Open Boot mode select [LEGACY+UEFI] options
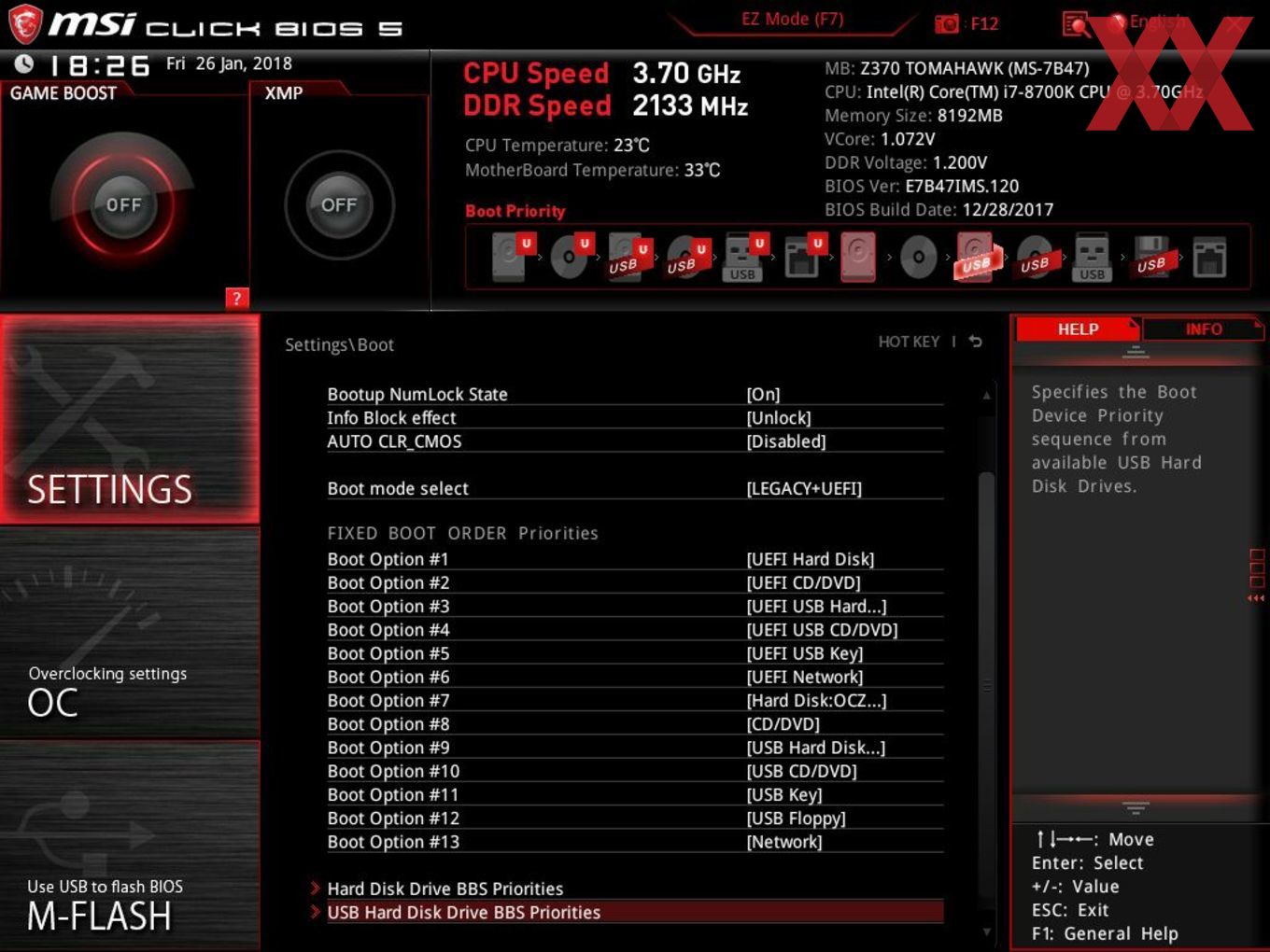Viewport: 1270px width, 952px height. coord(804,488)
